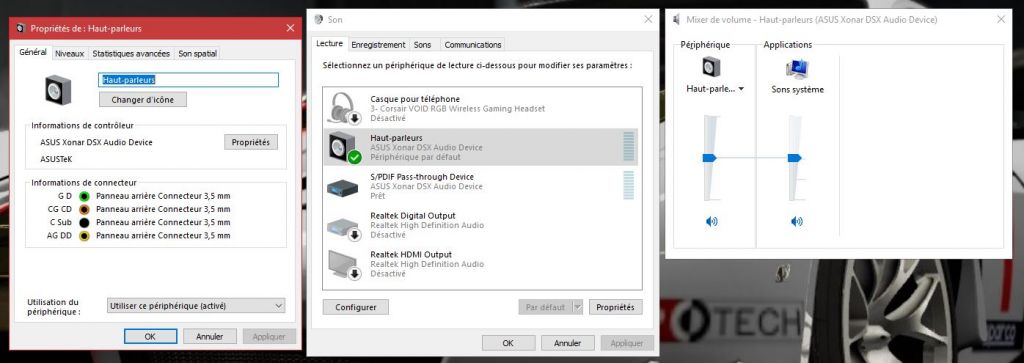Viewport: 1024px width, 363px height.
Task: Click the Périphérique volume slider handle
Action: coord(710,158)
